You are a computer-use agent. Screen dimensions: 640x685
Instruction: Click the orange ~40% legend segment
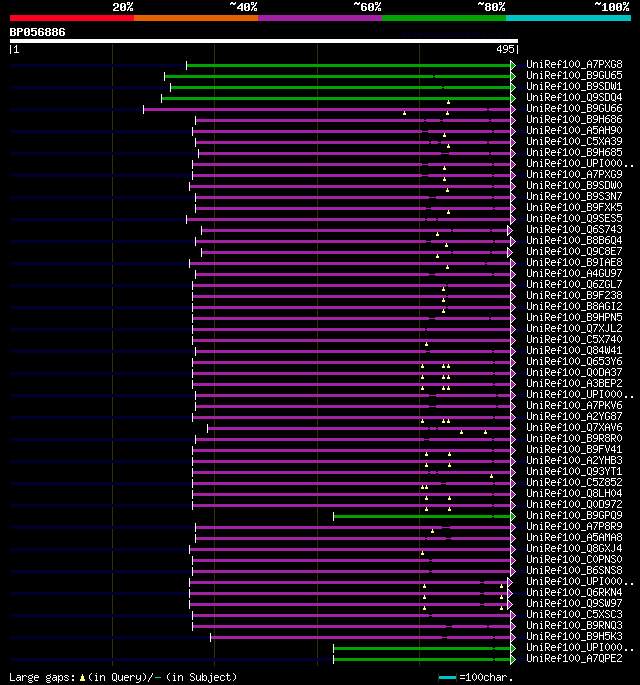tap(196, 18)
